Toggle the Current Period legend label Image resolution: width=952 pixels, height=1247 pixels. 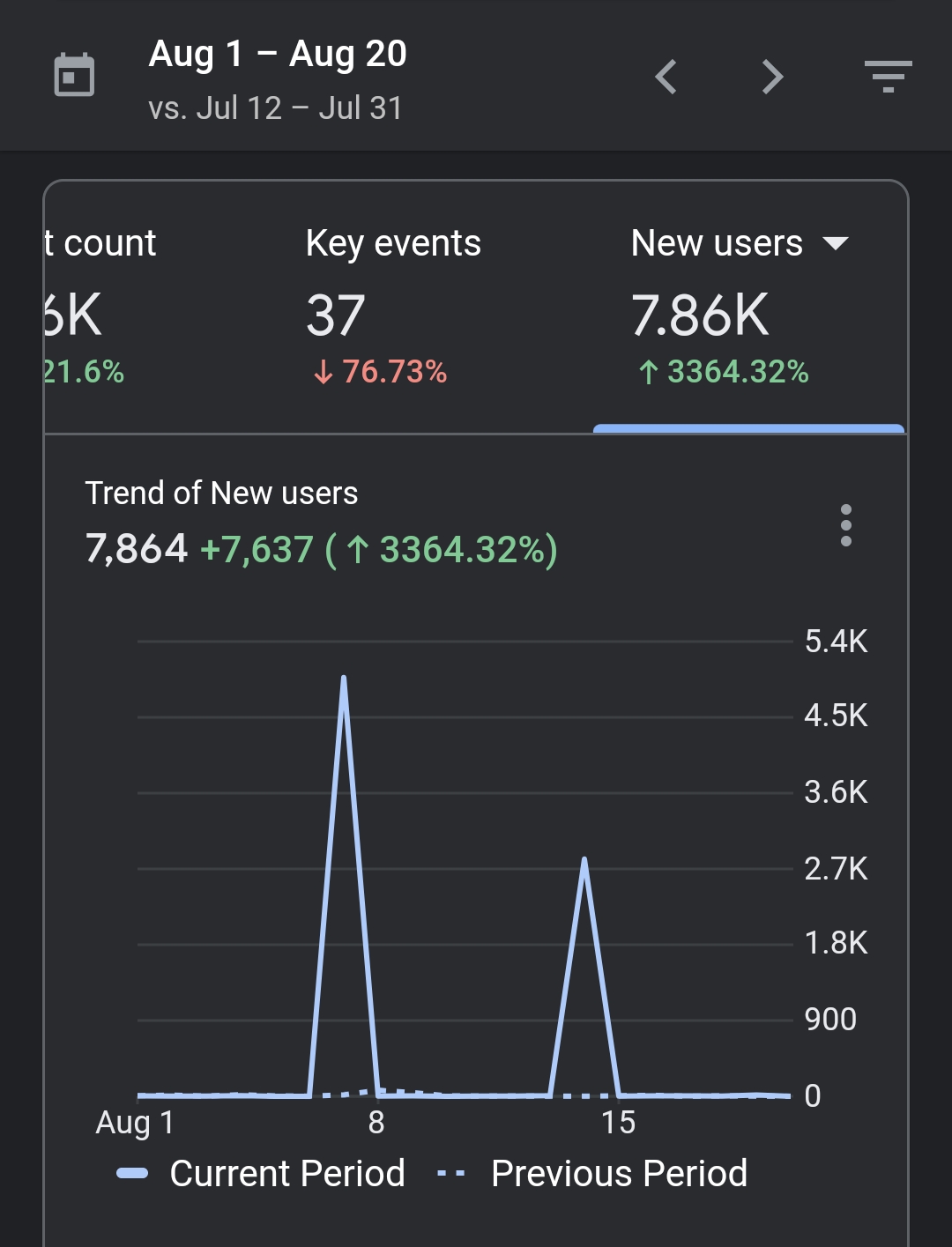point(286,1174)
